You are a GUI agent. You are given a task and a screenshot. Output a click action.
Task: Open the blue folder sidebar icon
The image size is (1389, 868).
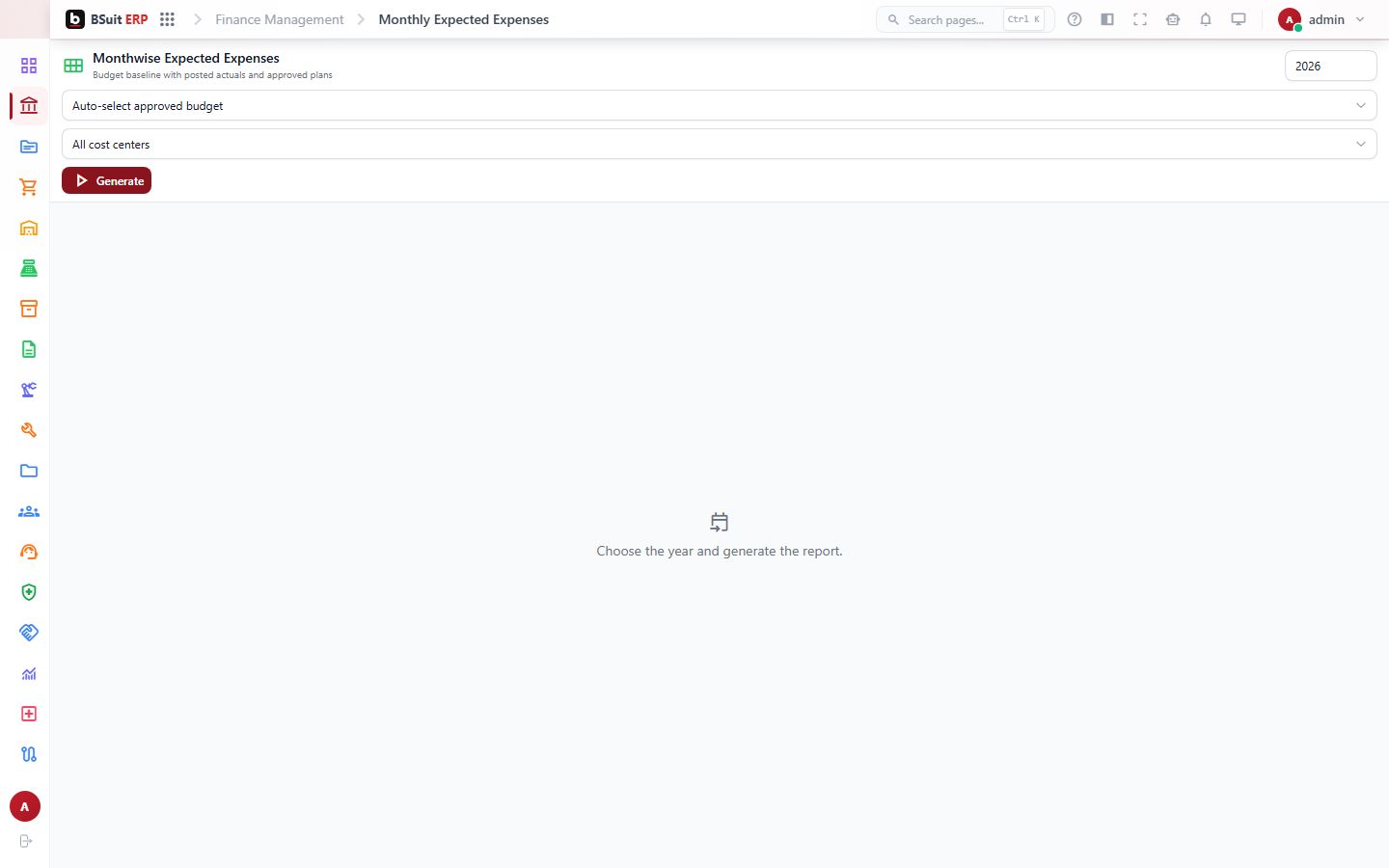[29, 471]
